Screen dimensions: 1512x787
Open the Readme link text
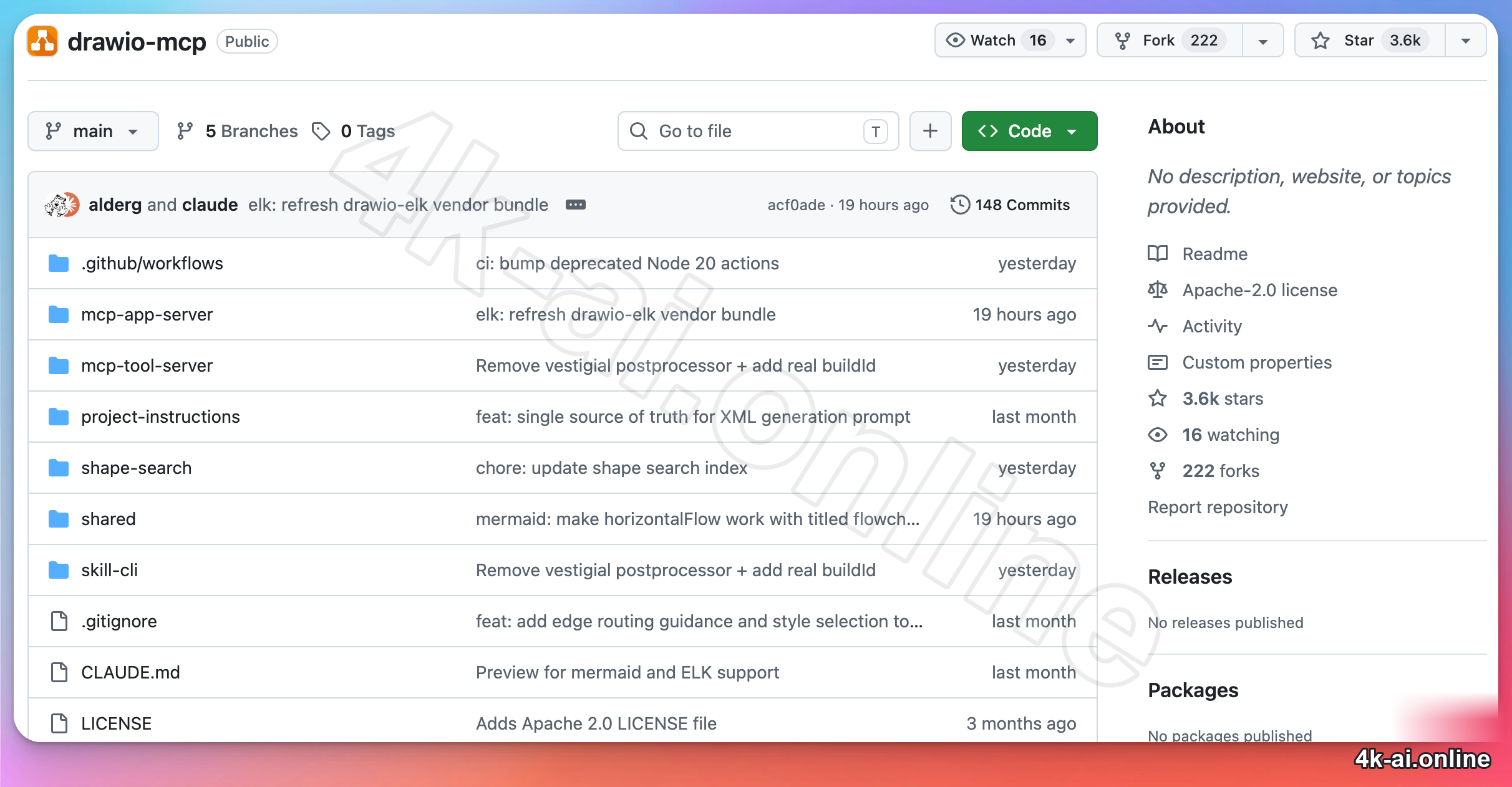1214,254
